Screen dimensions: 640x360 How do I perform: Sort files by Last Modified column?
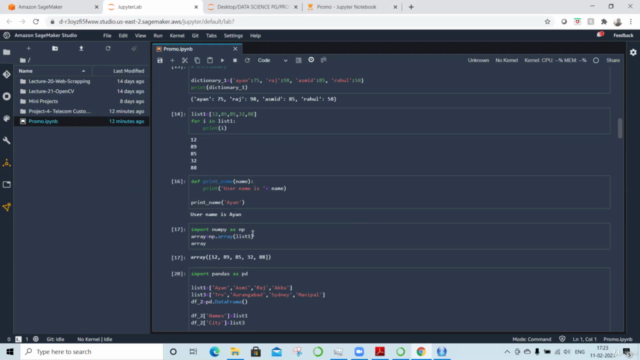(x=121, y=71)
